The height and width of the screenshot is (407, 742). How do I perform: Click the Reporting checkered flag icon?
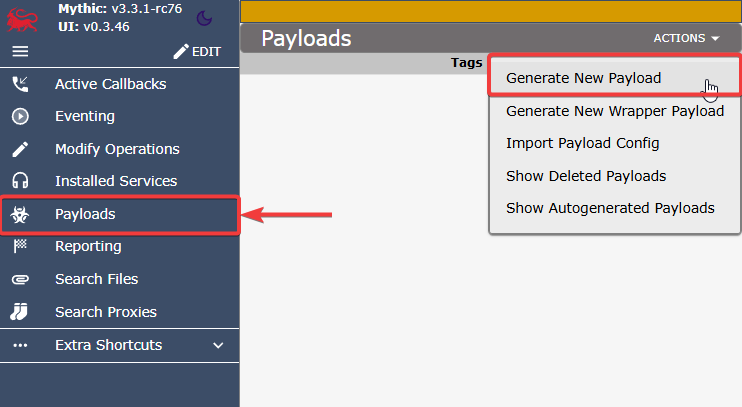click(x=20, y=246)
